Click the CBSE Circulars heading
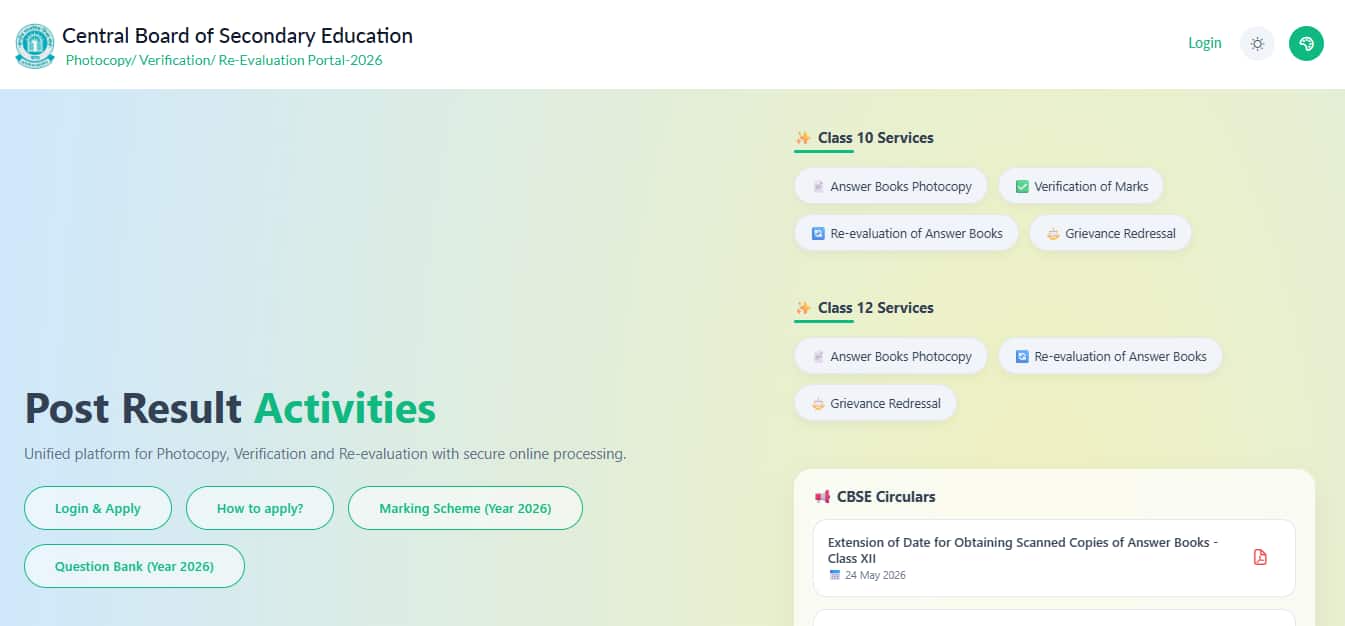Viewport: 1345px width, 626px height. pos(886,497)
